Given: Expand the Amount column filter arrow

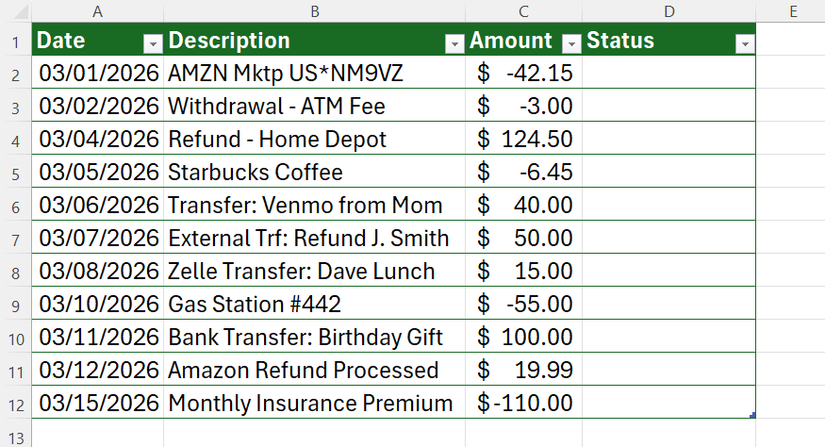Looking at the screenshot, I should [x=571, y=43].
